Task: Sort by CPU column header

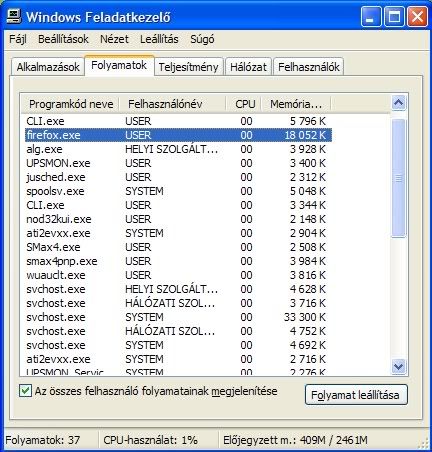Action: (x=244, y=104)
